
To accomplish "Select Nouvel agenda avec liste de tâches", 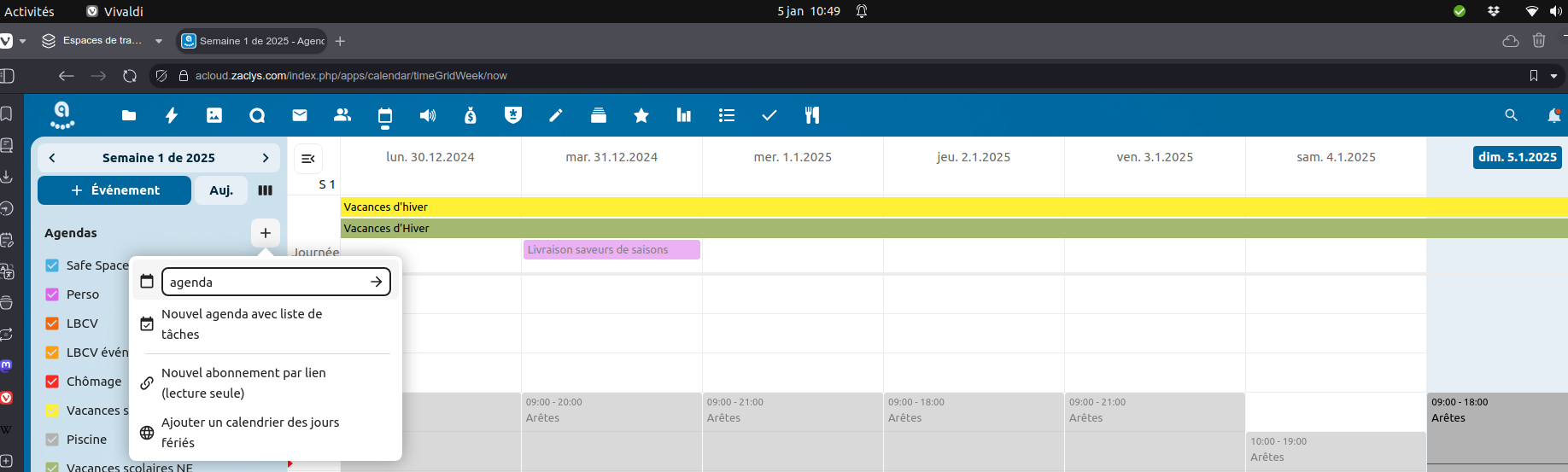I will pos(242,324).
